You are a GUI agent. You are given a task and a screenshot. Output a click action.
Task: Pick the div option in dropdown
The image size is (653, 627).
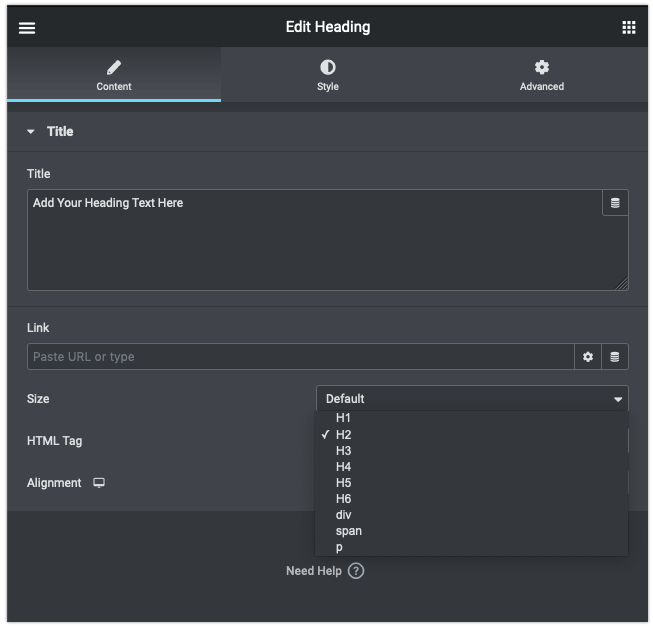[344, 515]
